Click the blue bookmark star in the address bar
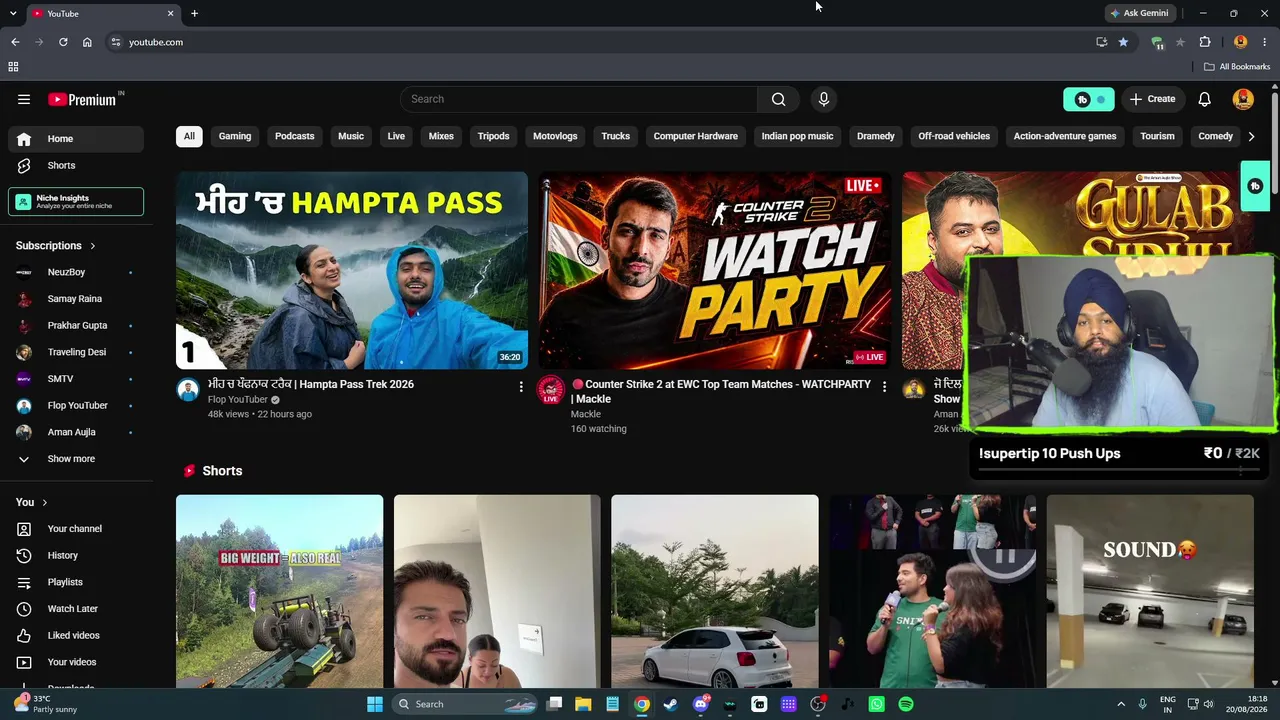The image size is (1280, 720). pyautogui.click(x=1123, y=42)
